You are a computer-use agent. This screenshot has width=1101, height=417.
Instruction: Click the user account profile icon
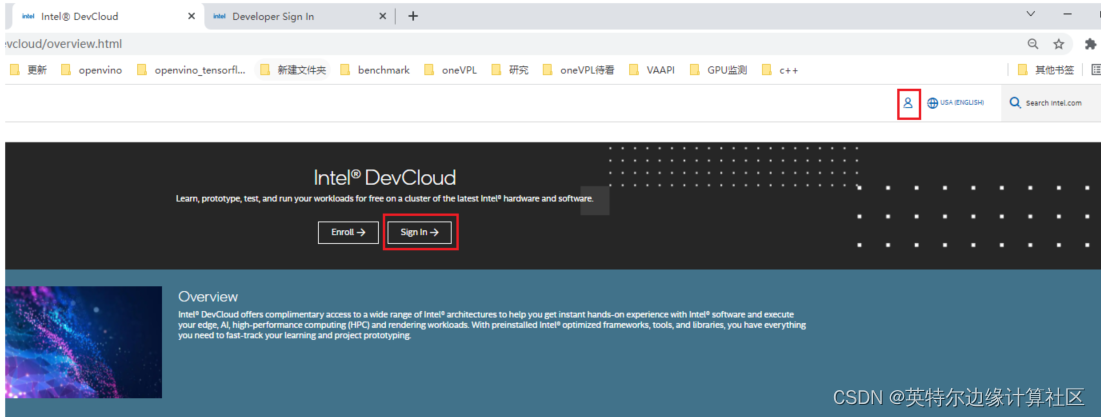908,102
